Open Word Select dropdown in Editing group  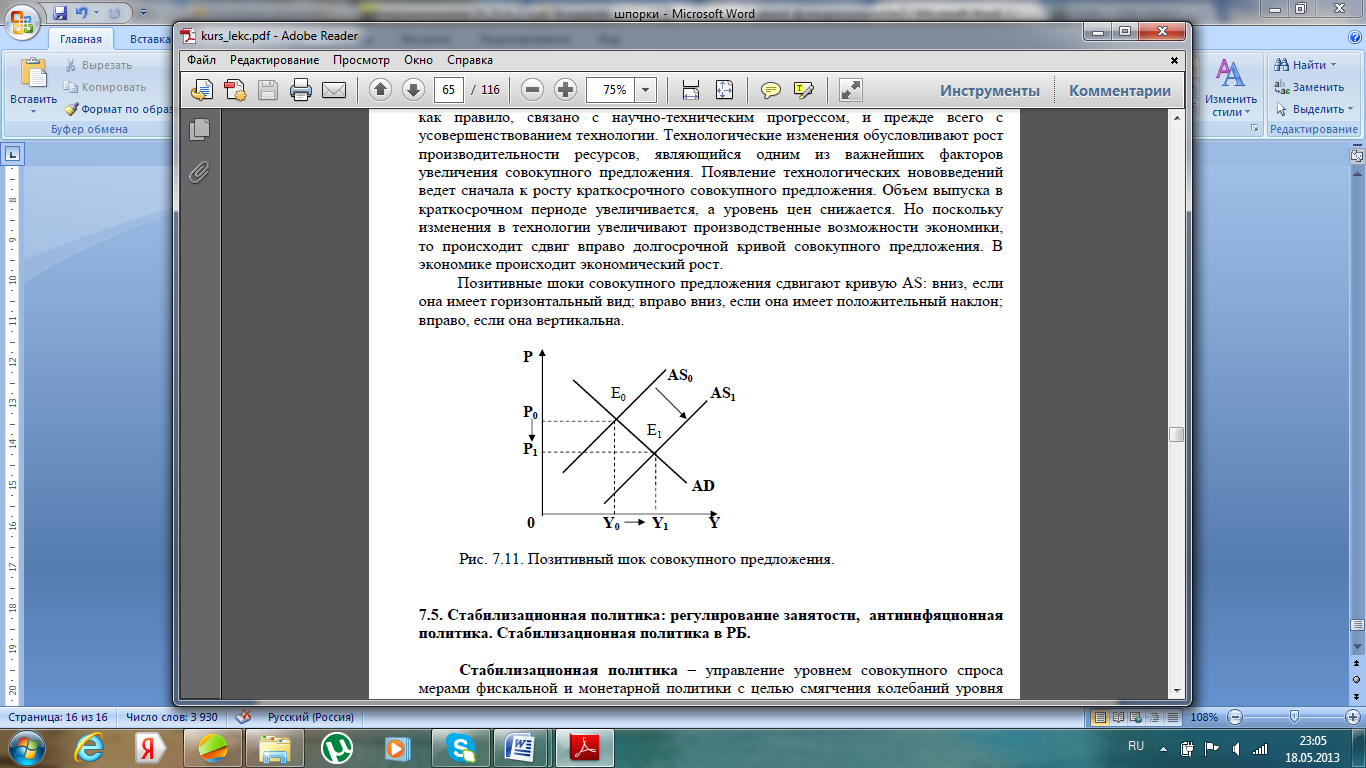(1351, 109)
